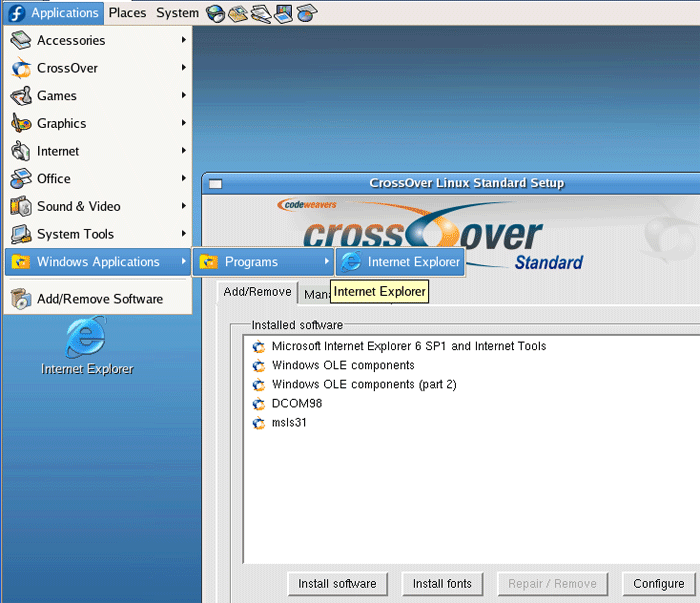This screenshot has width=700, height=603.
Task: Launch the word processor panel icon
Action: tap(261, 13)
